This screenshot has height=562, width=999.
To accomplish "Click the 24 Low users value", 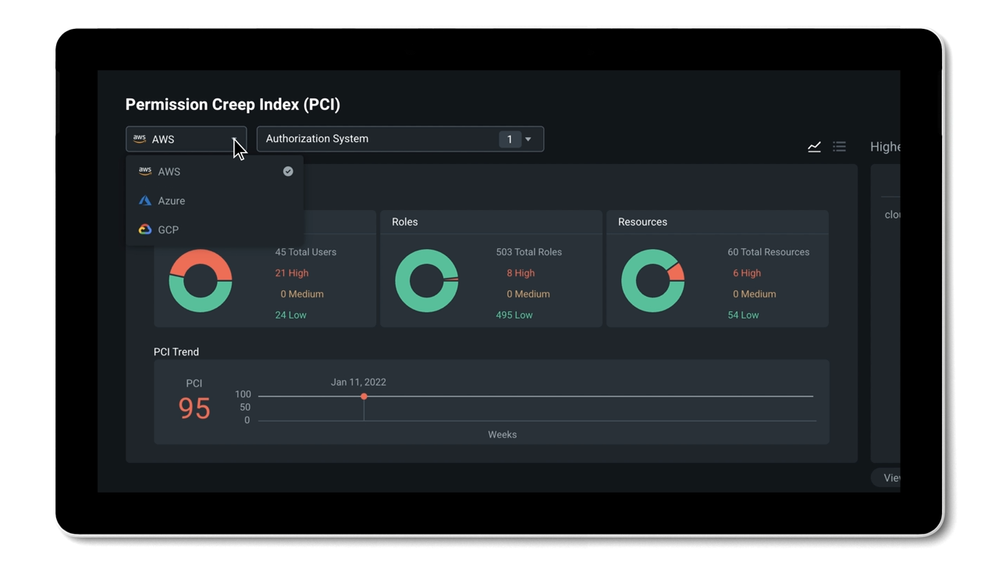I will 291,315.
